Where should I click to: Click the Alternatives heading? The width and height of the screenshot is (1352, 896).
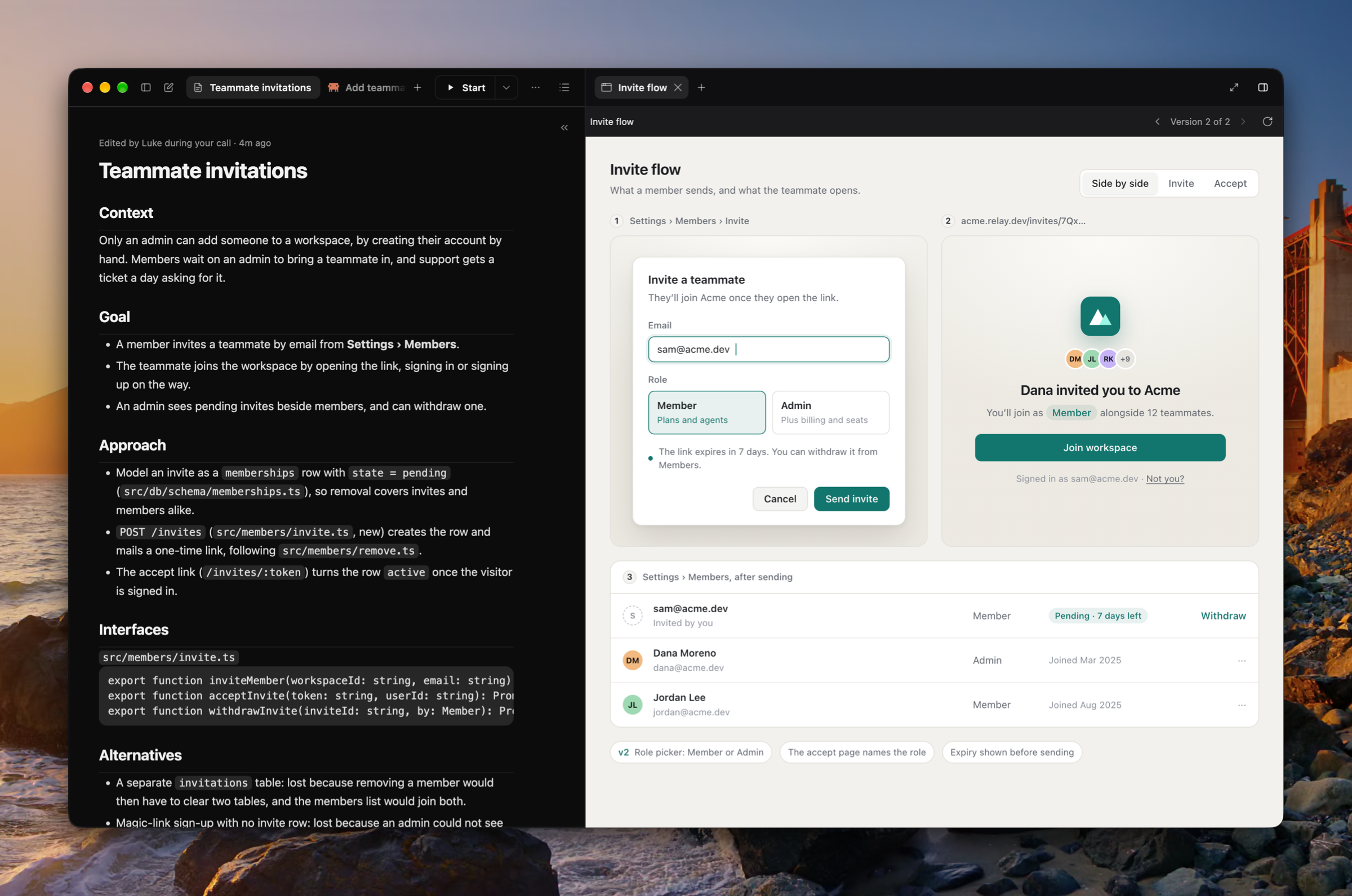(x=141, y=755)
